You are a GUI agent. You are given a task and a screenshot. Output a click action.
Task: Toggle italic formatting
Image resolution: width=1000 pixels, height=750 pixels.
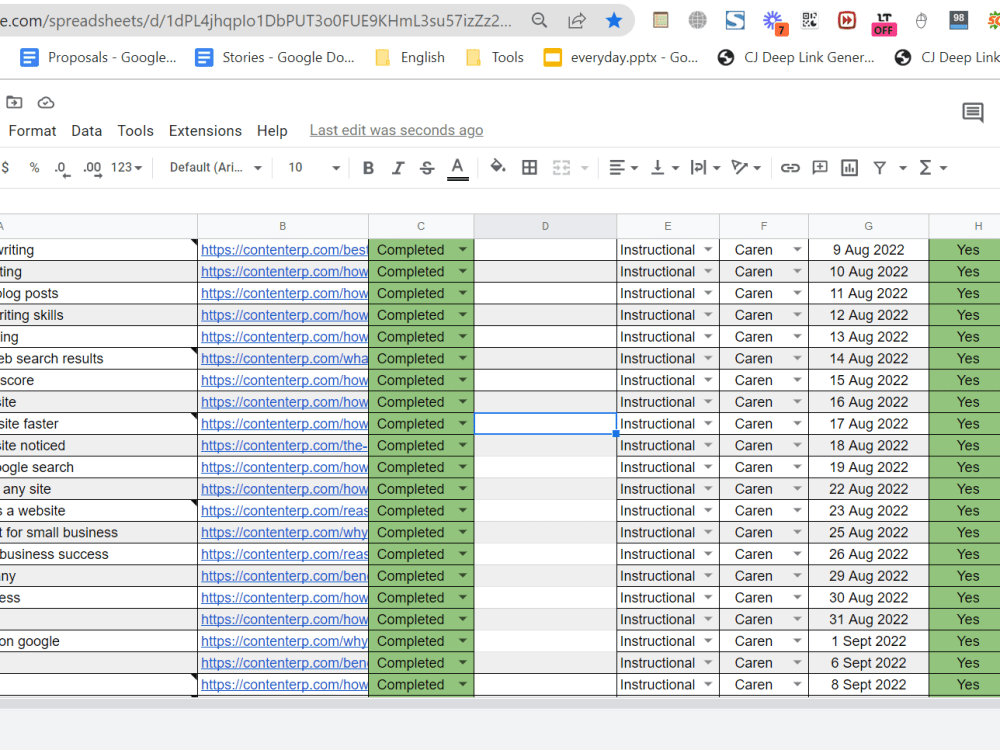398,168
